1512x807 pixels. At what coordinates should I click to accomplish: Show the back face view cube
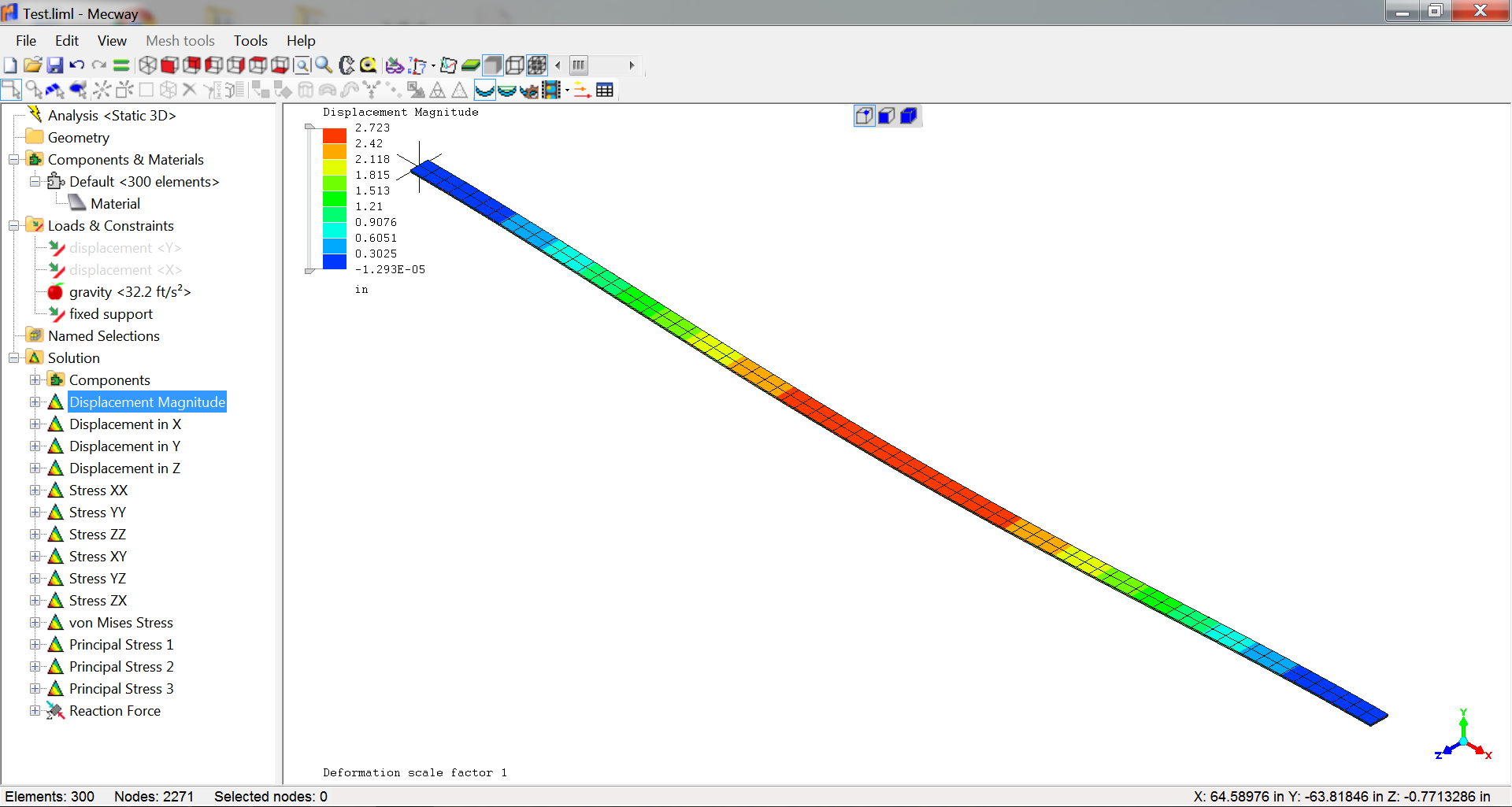[x=191, y=65]
